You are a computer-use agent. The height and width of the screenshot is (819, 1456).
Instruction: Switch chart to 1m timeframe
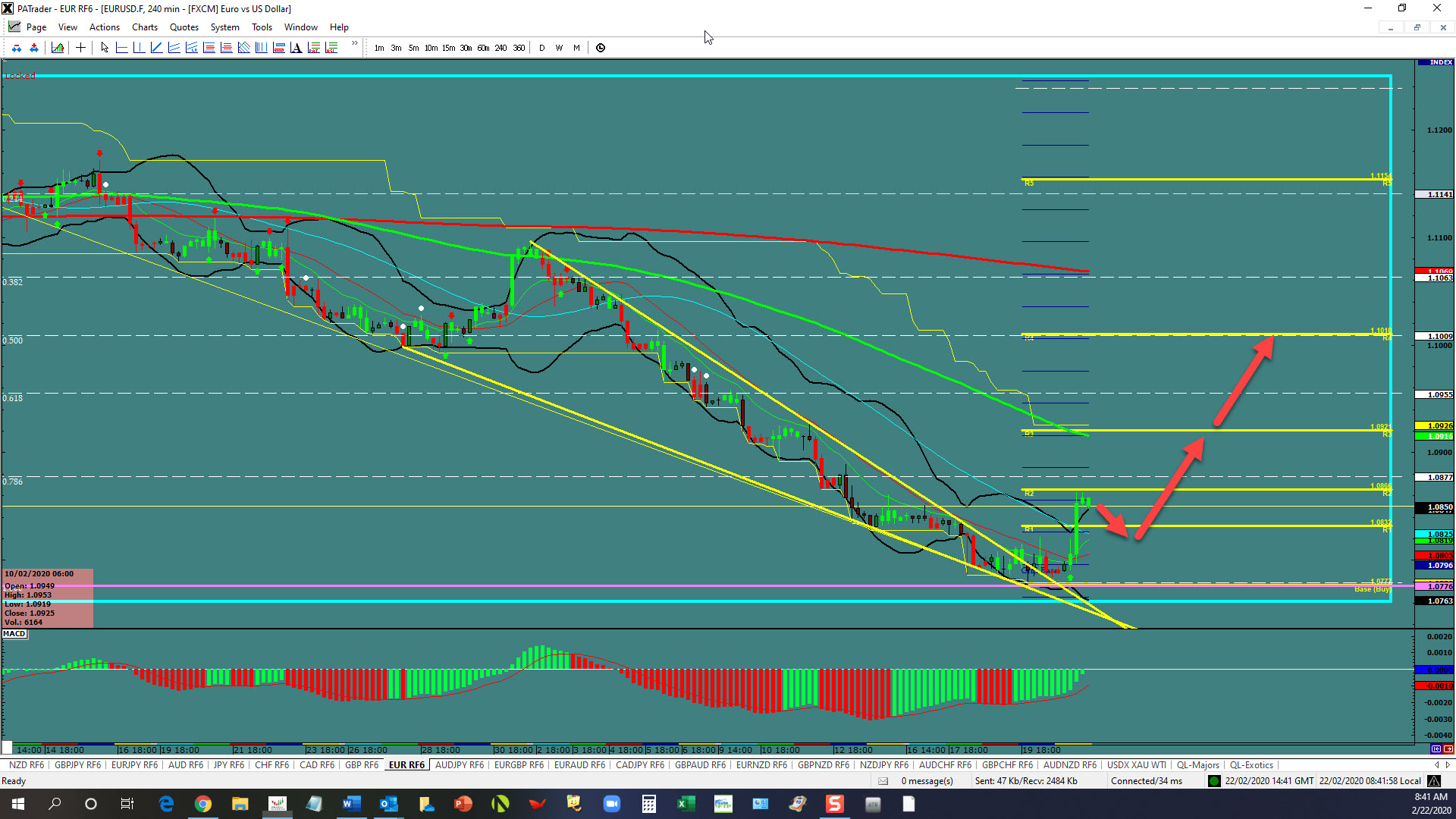click(x=379, y=48)
